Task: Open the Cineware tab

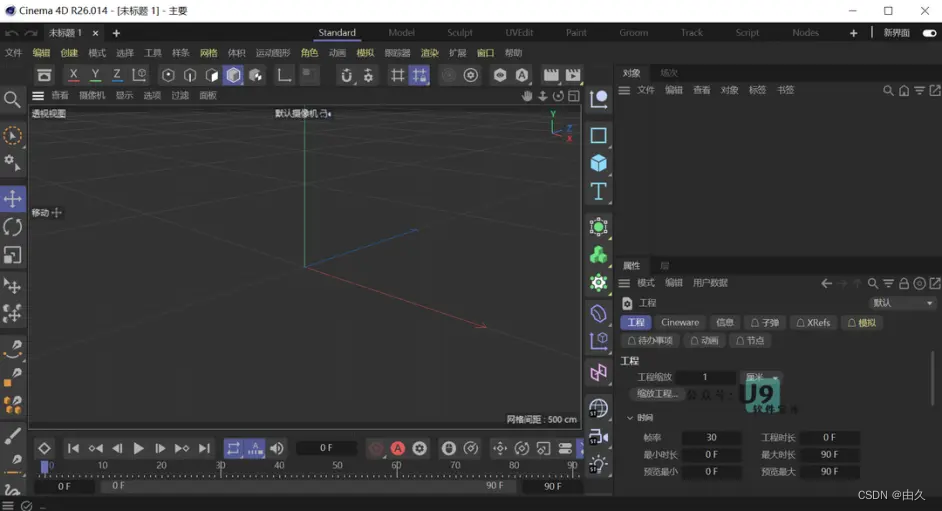Action: [680, 323]
